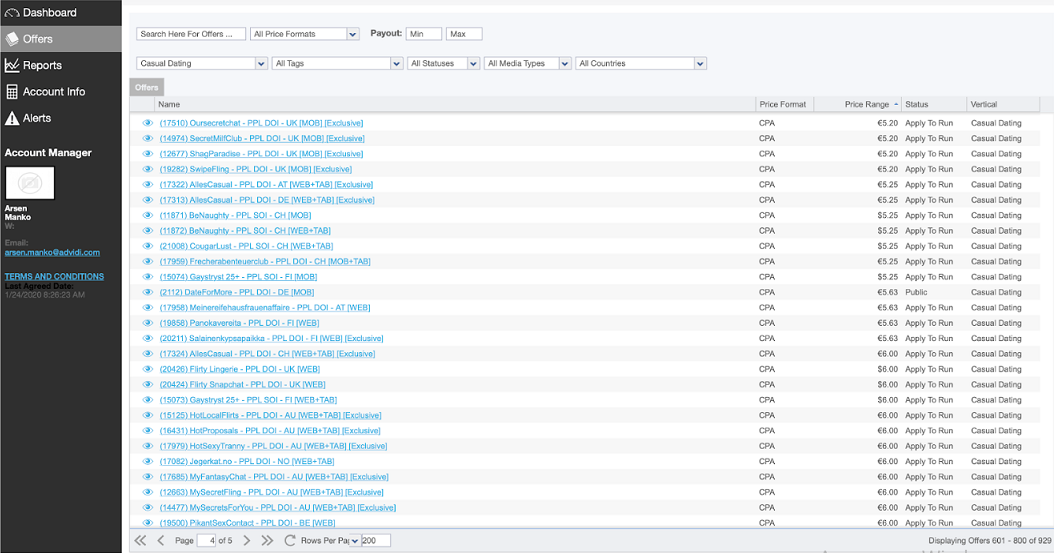Open (19500) PikantSexContact offer link
Screen dimensions: 1054x553
tap(247, 523)
